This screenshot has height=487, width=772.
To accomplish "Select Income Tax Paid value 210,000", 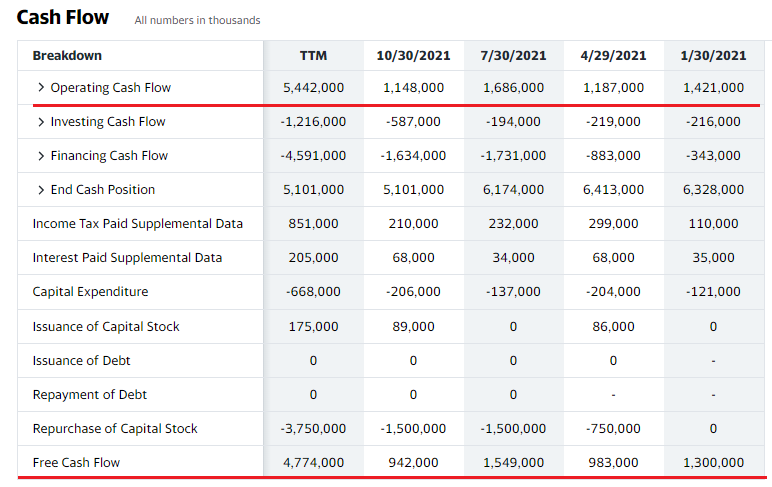I will [x=413, y=224].
